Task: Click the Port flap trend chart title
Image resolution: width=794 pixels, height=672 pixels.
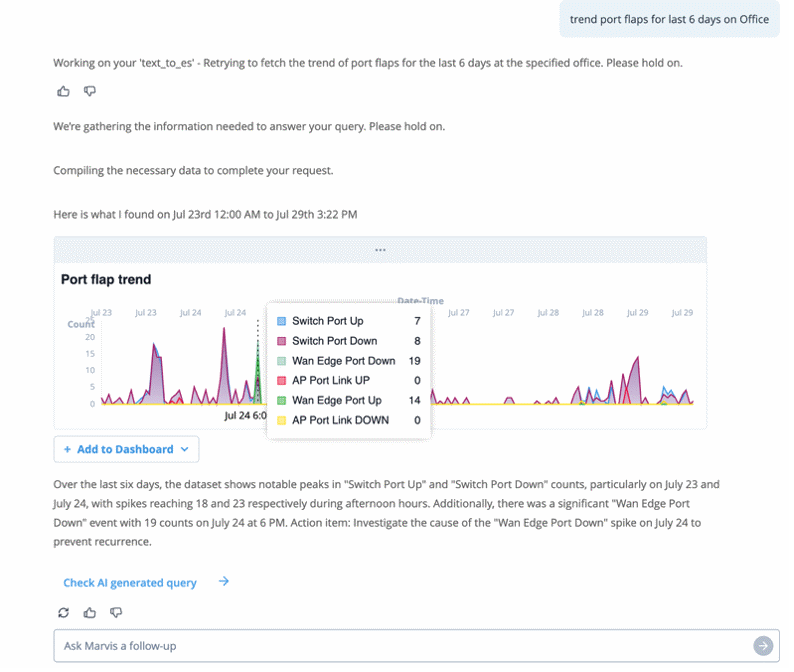Action: (106, 280)
